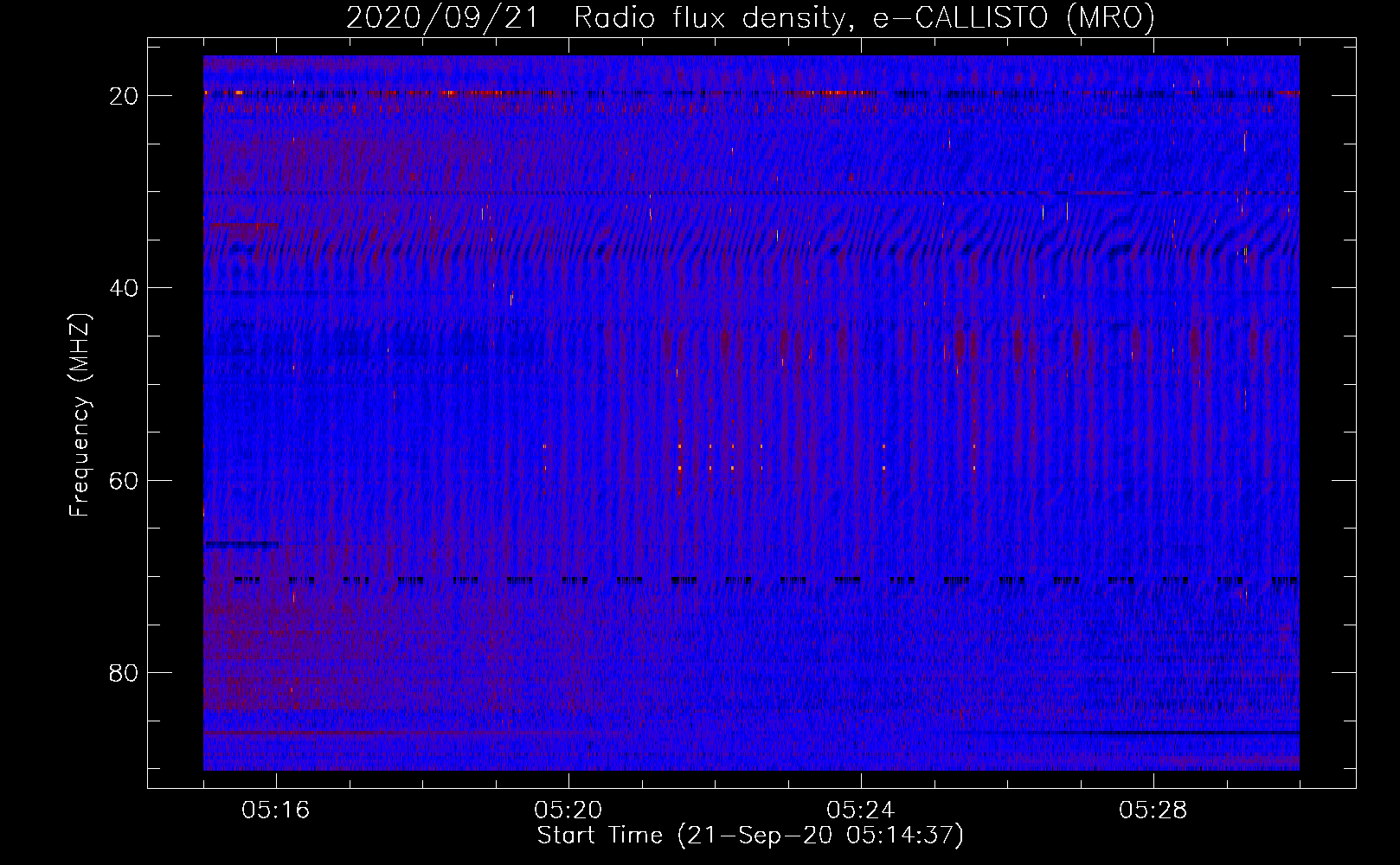Click the 05:24 time tick label
Screen dimensions: 1400x865
click(861, 811)
